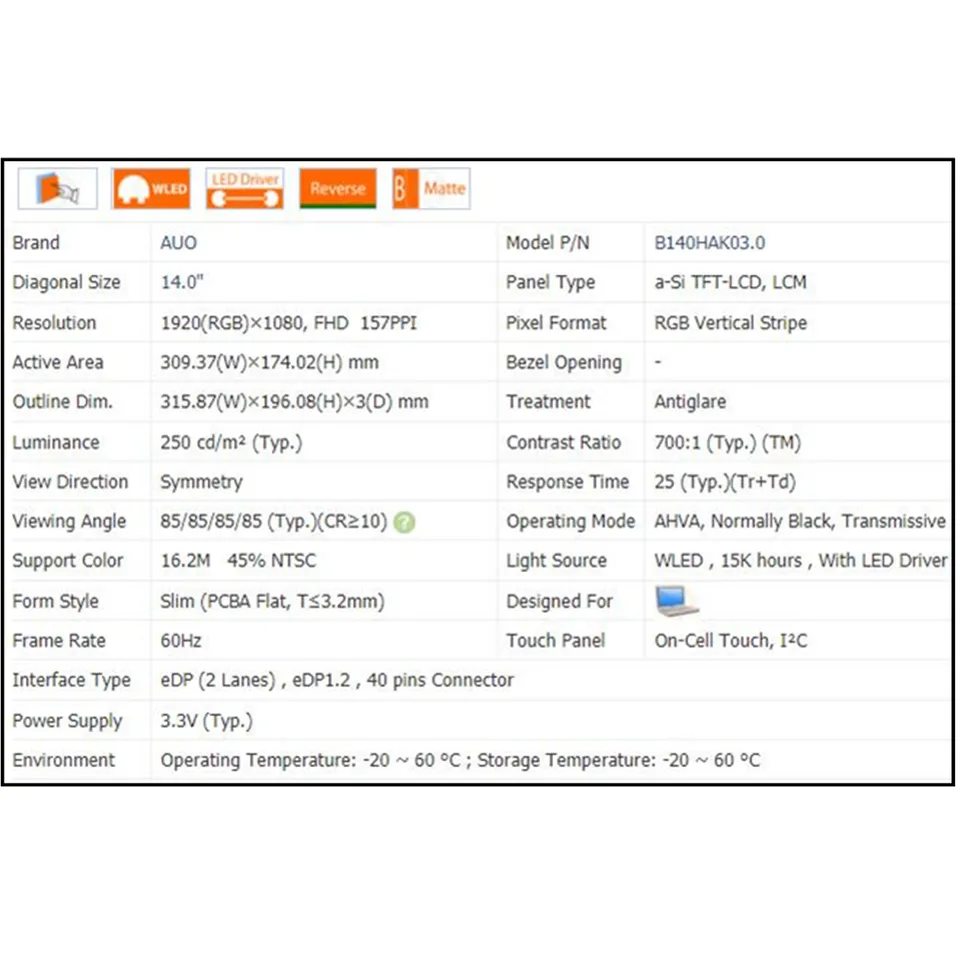
Task: Click the Outline Dim. label
Action: point(62,402)
